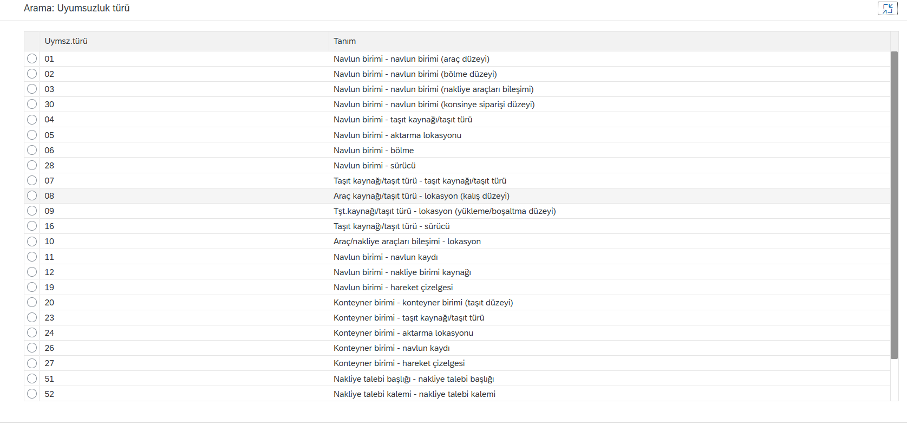The width and height of the screenshot is (908, 424).
Task: Select radio button for type 20
Action: [32, 302]
